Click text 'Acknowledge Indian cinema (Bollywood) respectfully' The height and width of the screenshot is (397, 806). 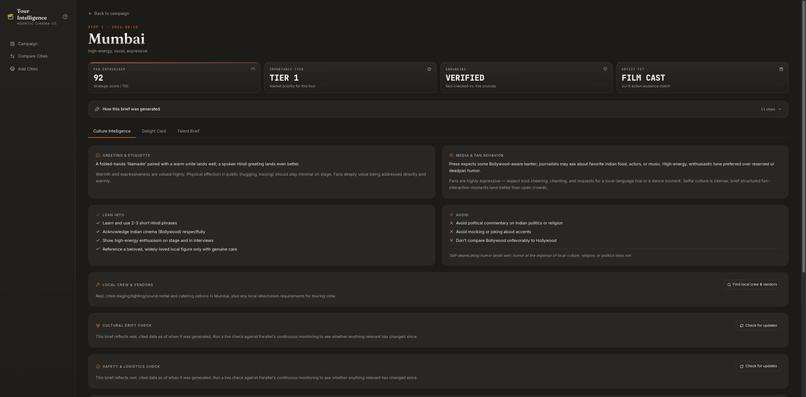[x=154, y=232]
